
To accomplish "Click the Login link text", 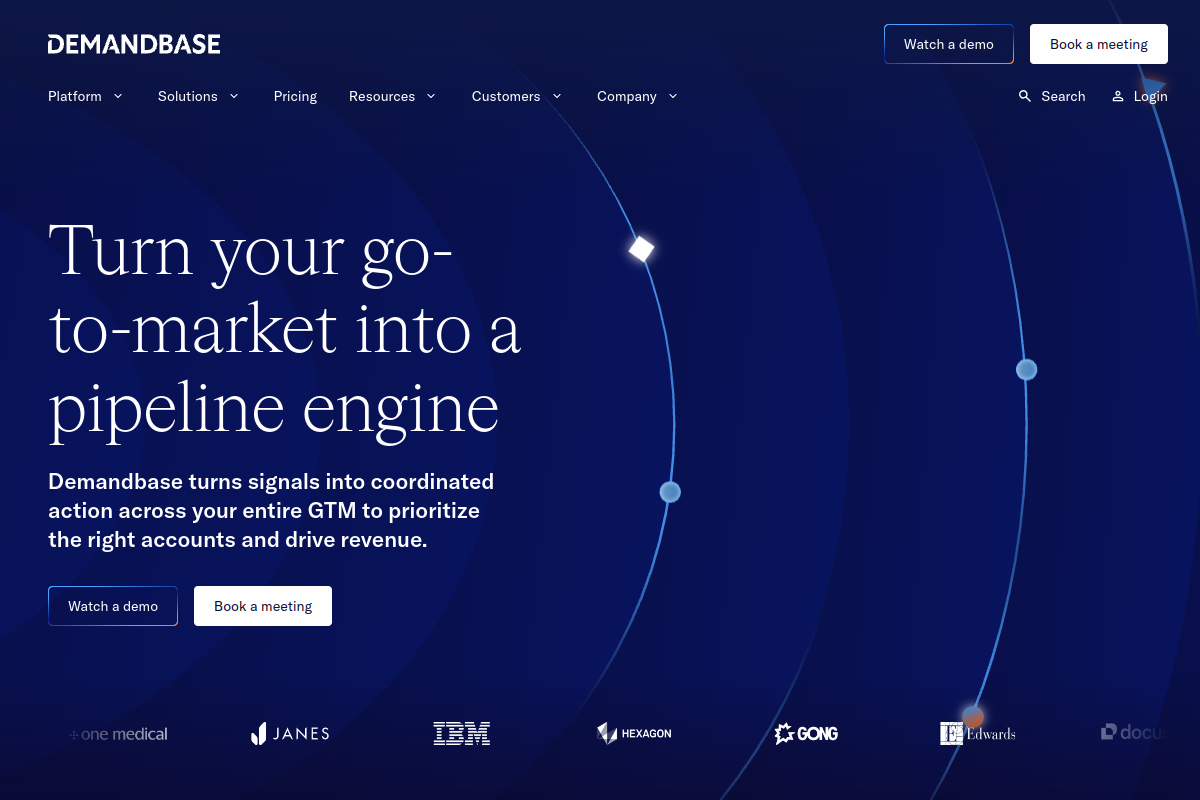I will 1151,96.
